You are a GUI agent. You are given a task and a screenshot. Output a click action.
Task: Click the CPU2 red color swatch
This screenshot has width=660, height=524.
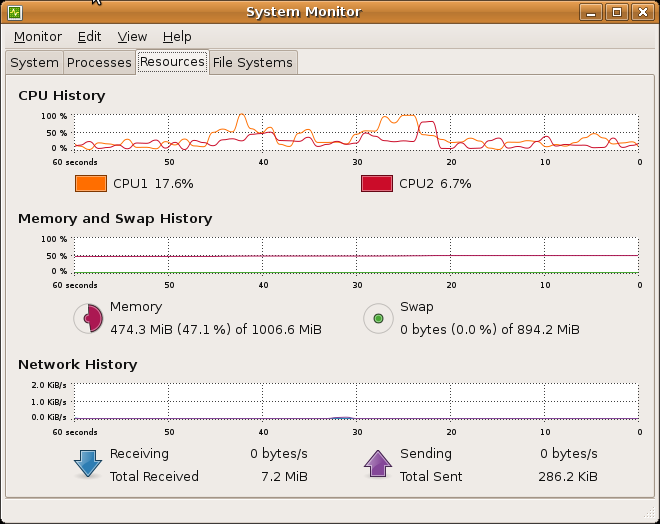[x=377, y=184]
